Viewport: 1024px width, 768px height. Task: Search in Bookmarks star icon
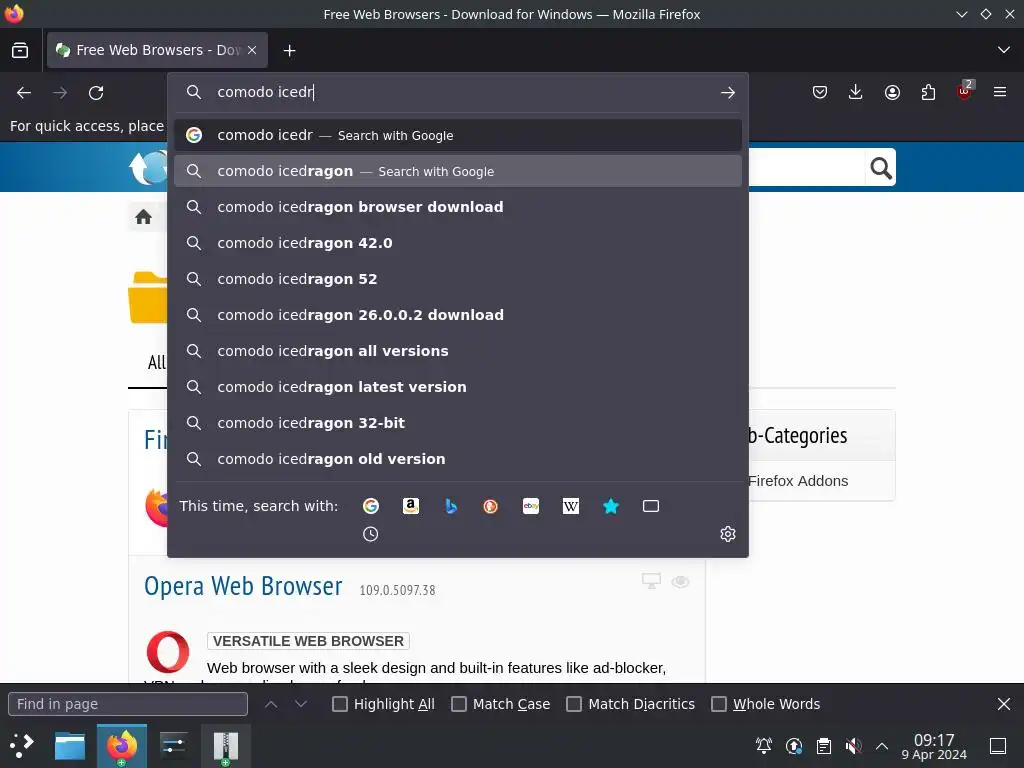pos(611,506)
